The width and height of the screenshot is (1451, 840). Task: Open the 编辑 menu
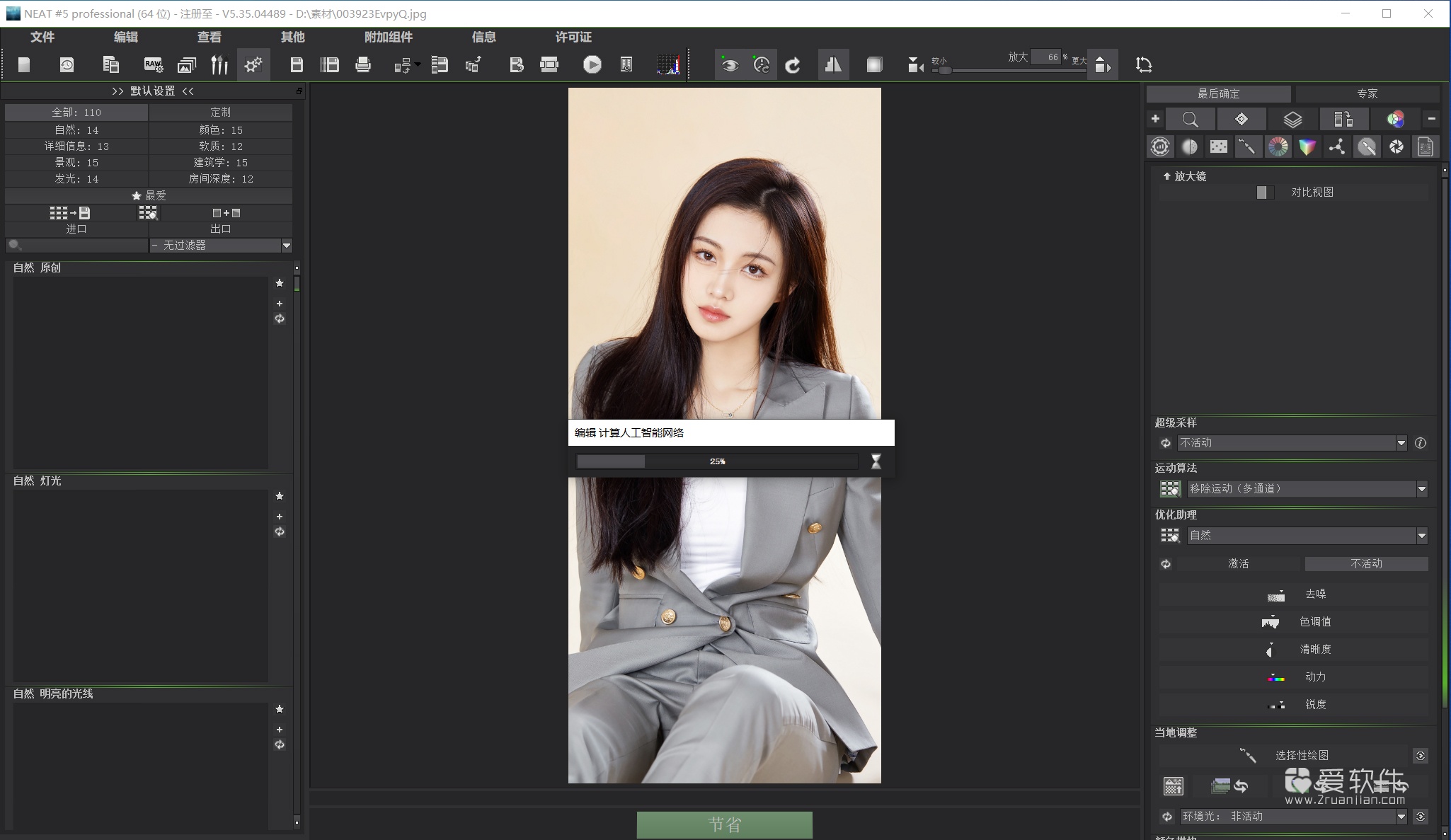tap(126, 37)
